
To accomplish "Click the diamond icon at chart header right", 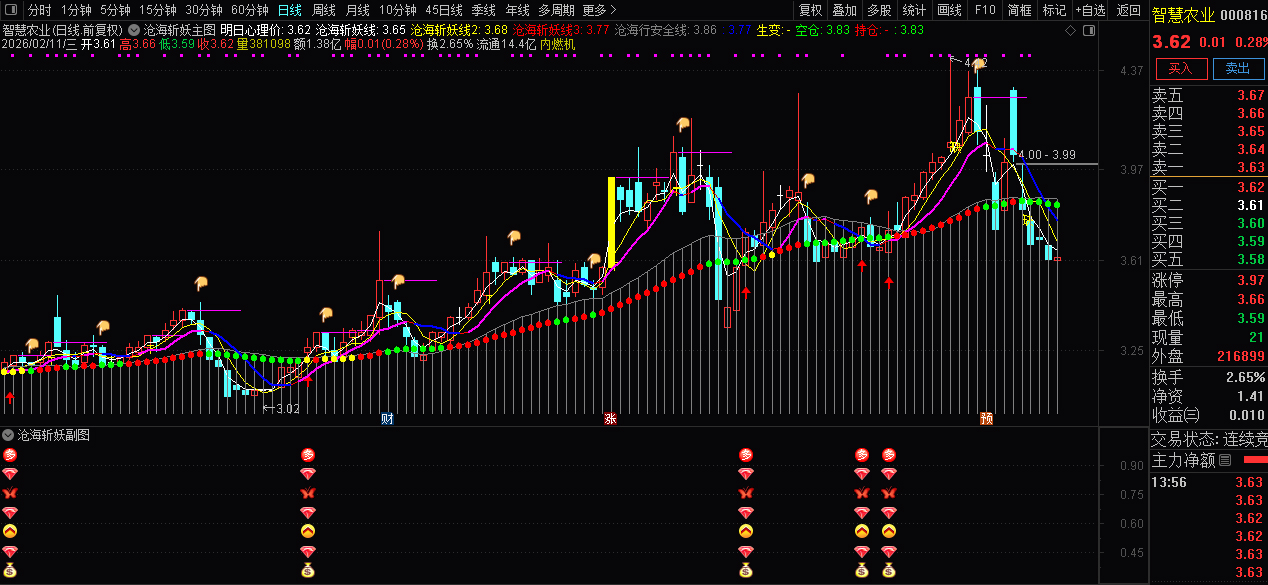I will coord(1071,30).
